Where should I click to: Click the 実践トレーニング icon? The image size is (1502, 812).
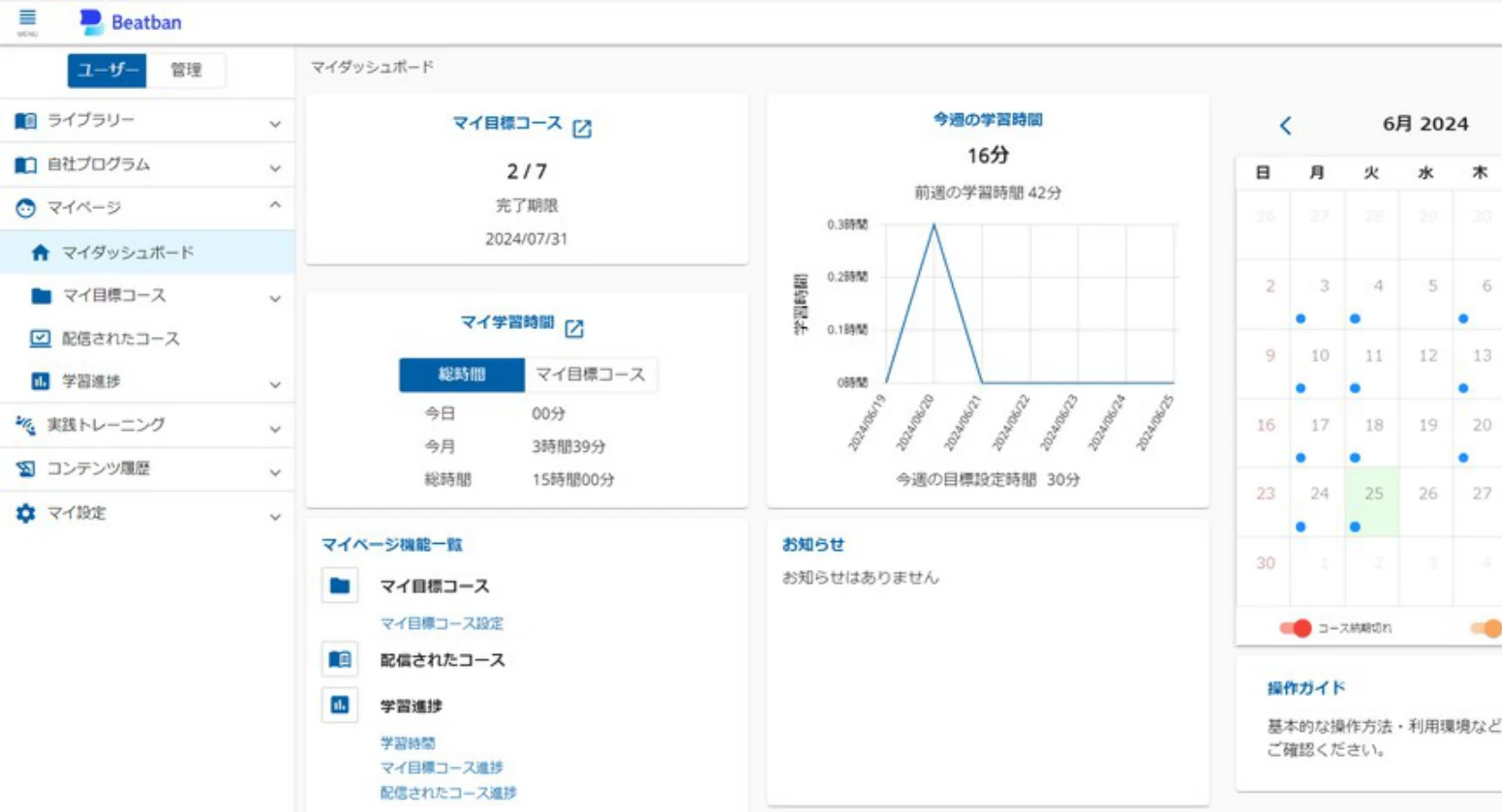pos(26,425)
